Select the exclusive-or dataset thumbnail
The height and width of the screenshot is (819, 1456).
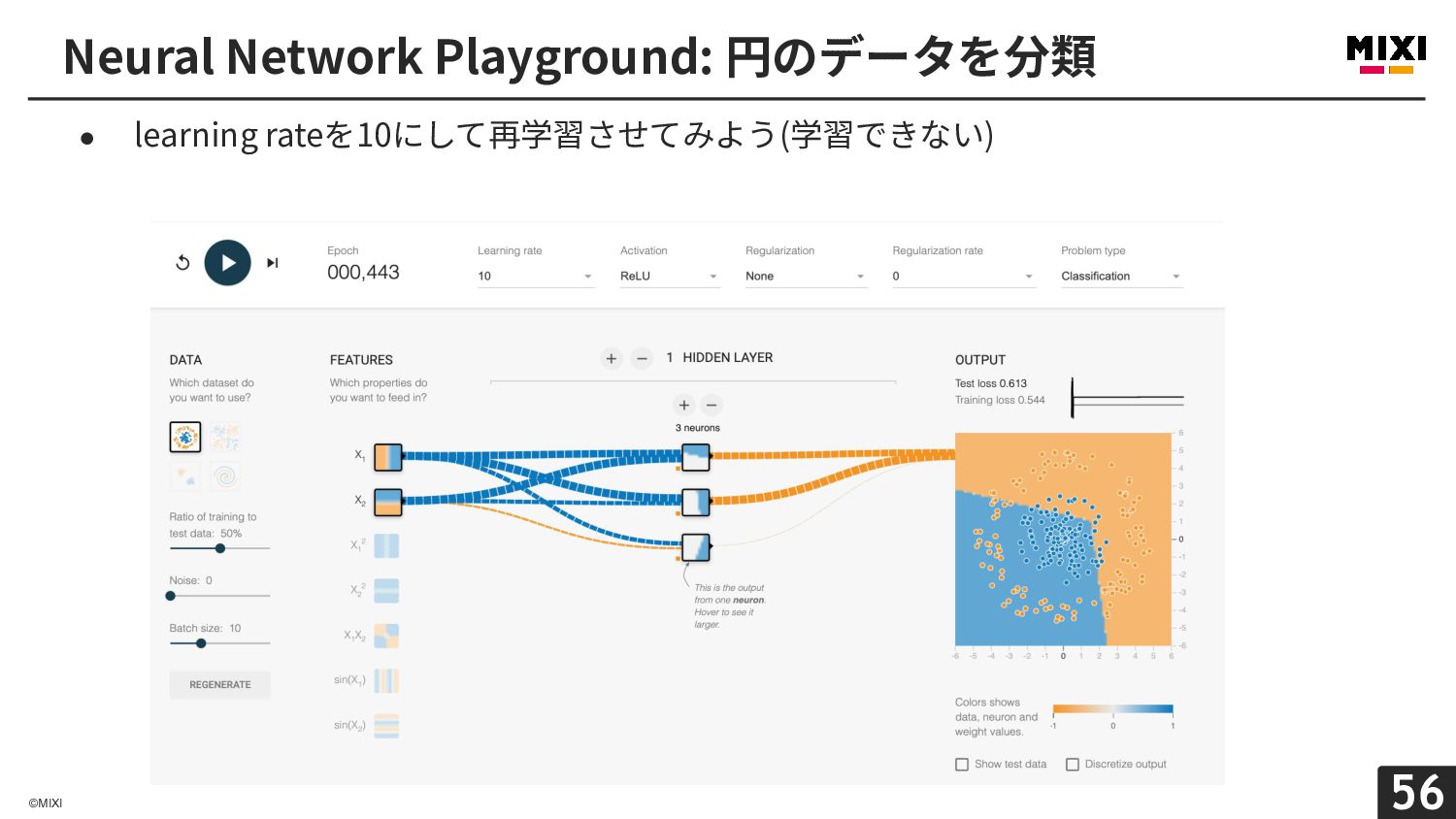tap(225, 438)
